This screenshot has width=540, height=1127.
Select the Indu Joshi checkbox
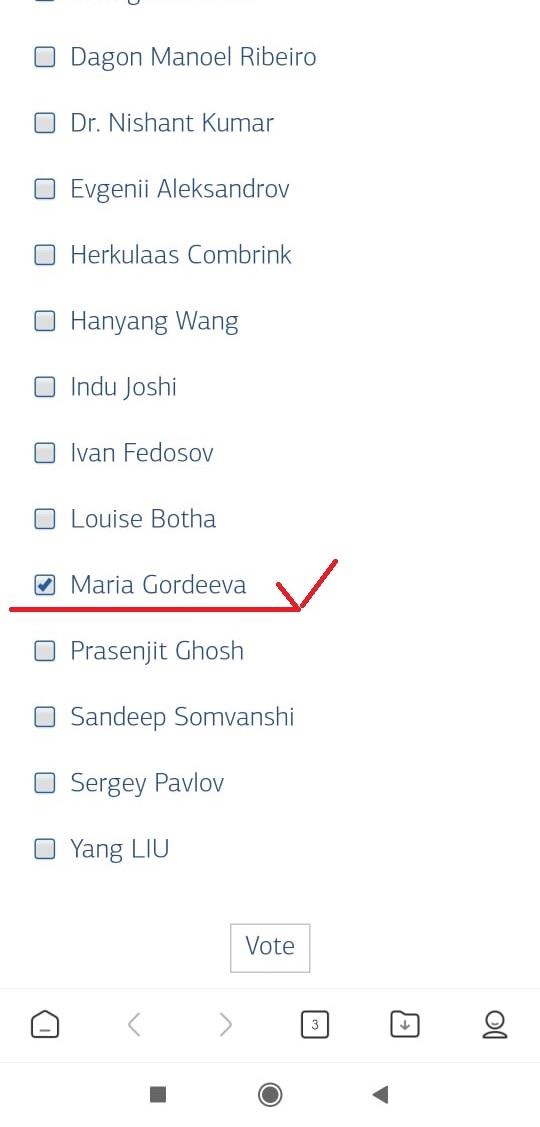tap(45, 387)
